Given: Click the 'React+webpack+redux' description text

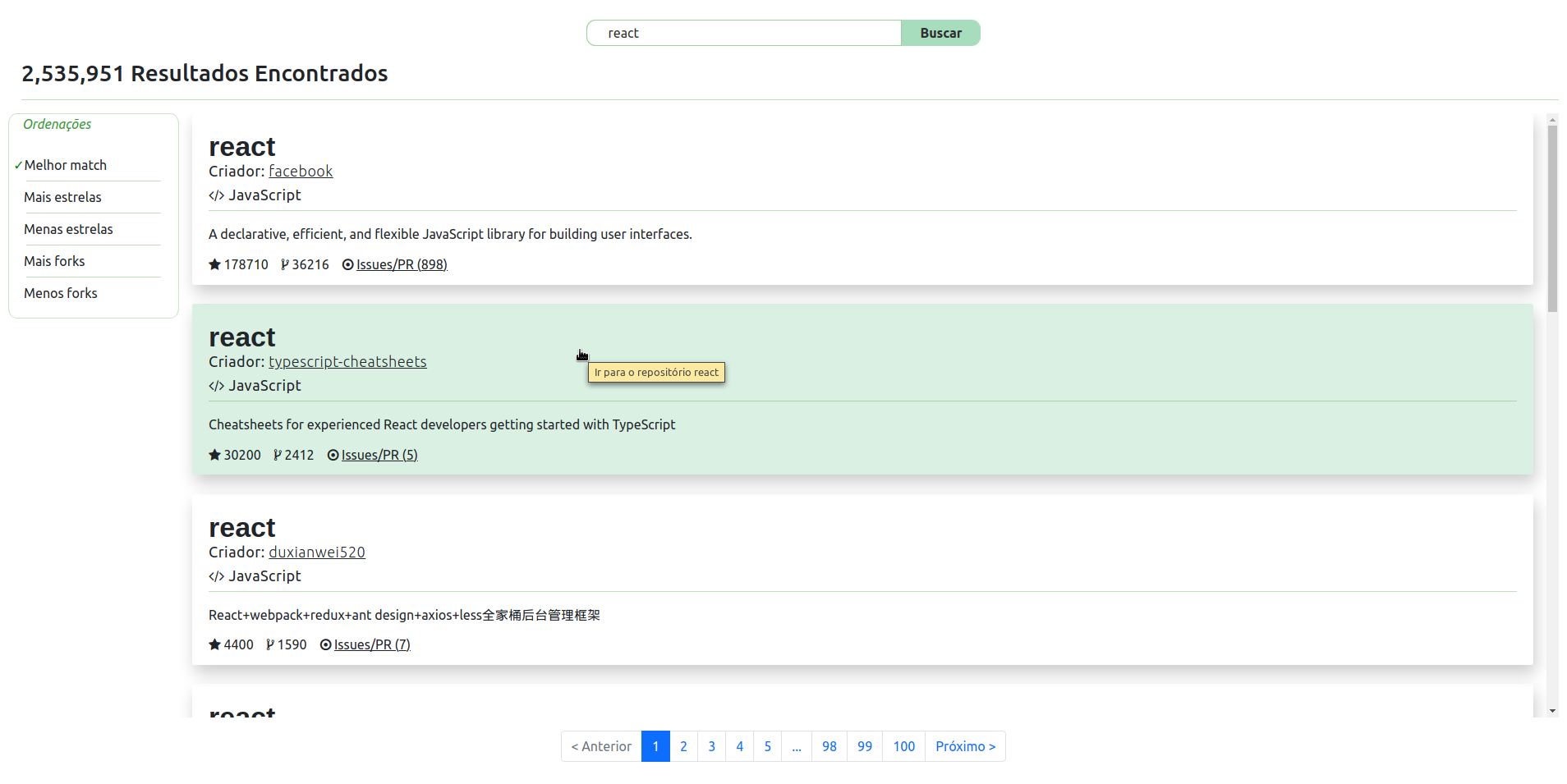Looking at the screenshot, I should coord(404,615).
